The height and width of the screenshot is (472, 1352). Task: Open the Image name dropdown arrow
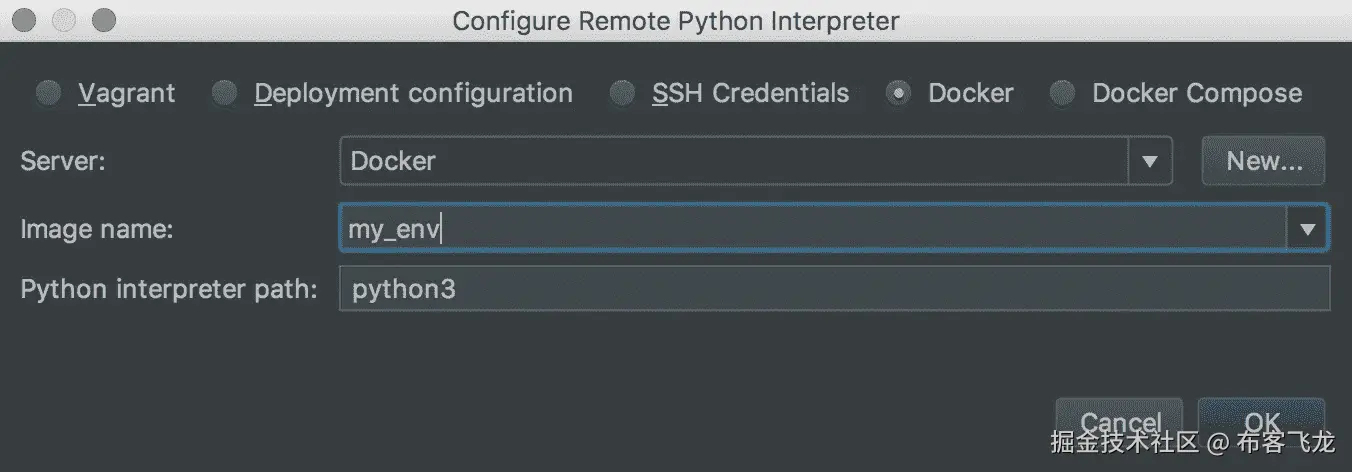click(1307, 229)
